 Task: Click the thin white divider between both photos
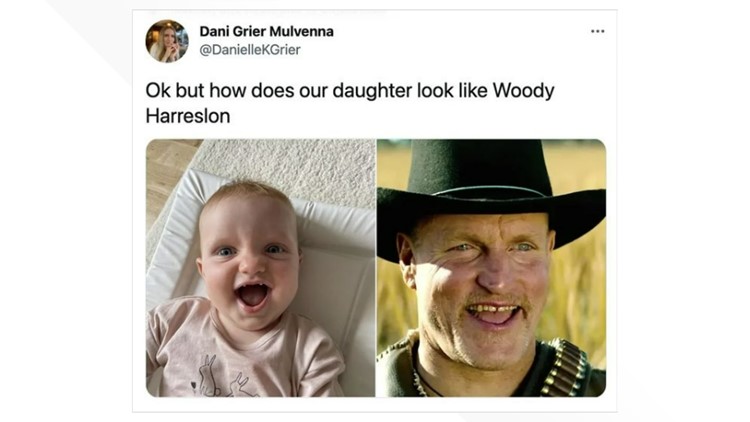[x=376, y=268]
